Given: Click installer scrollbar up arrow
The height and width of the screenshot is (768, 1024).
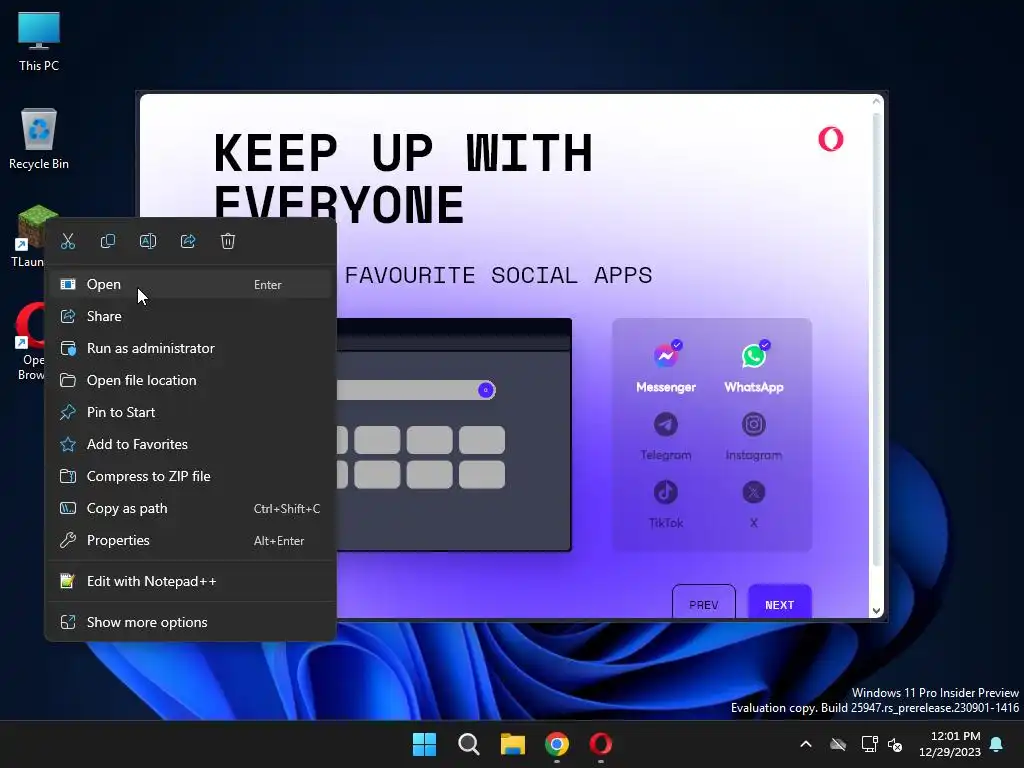Looking at the screenshot, I should point(876,102).
